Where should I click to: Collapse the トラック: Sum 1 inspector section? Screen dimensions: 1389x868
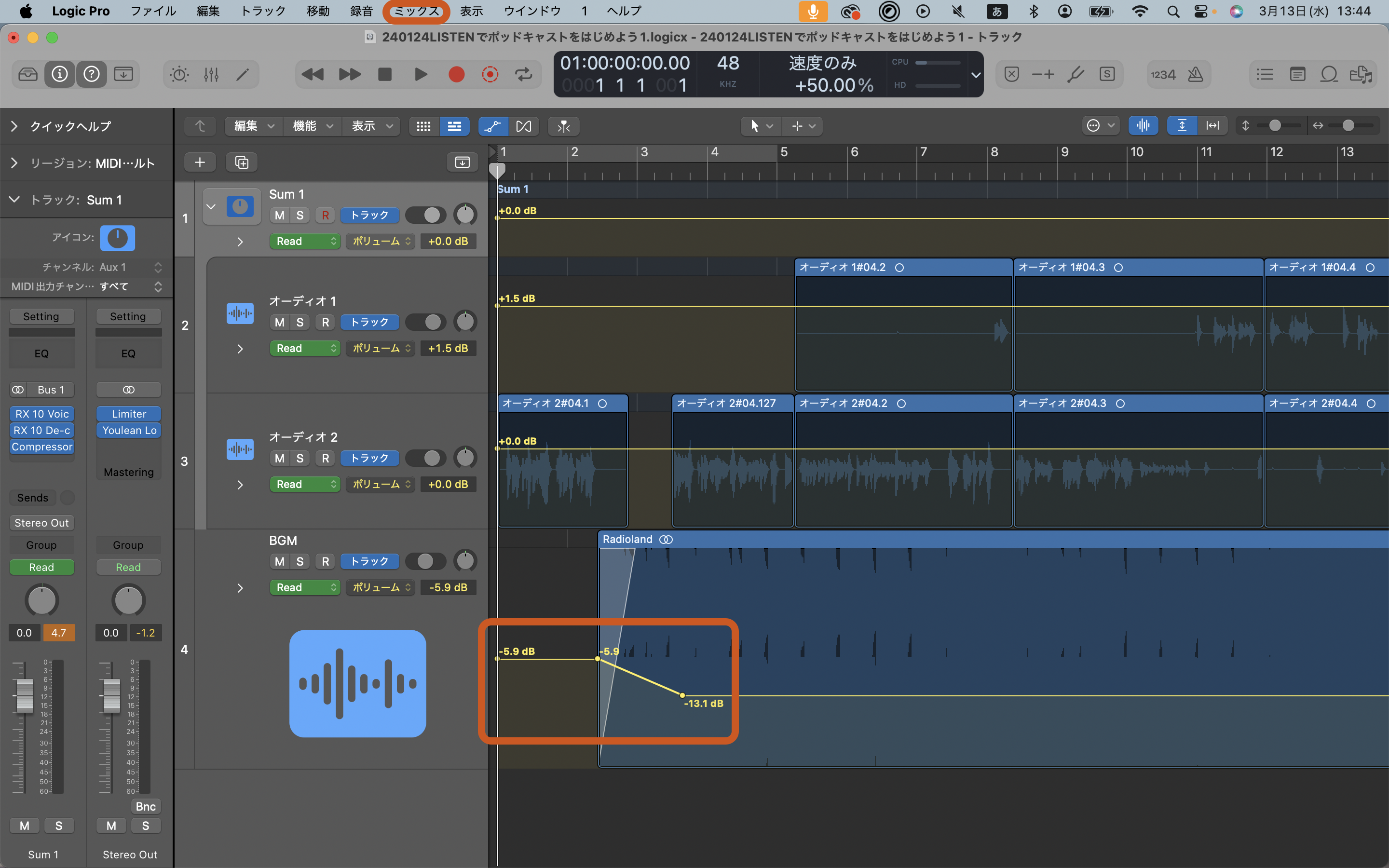[14, 200]
